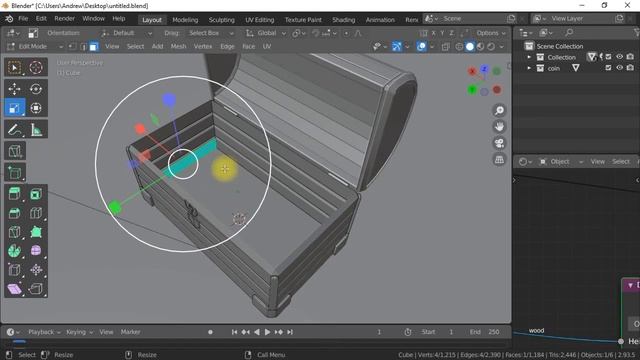Switch perspective/orthographic with the grid icon

[x=499, y=160]
